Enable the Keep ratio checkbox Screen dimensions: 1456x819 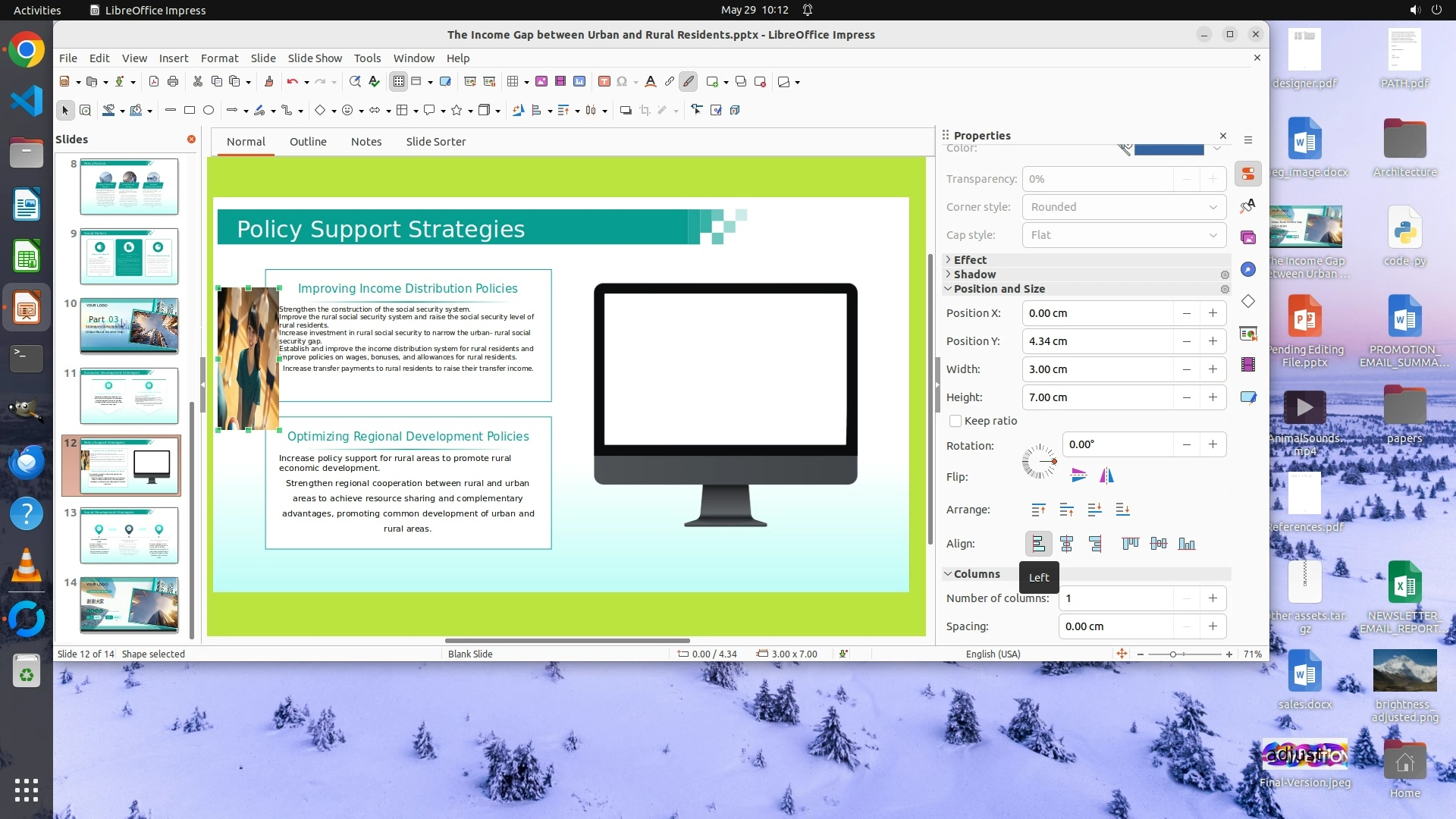coord(955,421)
